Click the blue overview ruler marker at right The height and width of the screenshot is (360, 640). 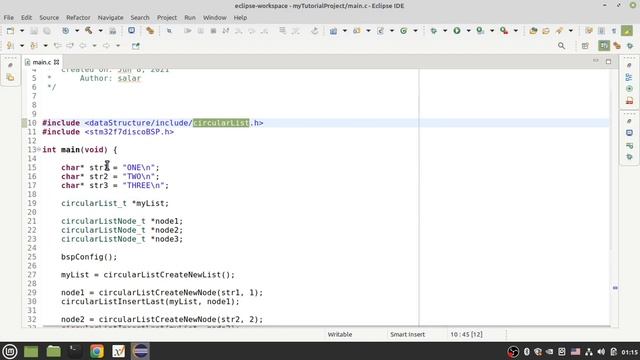pos(615,288)
